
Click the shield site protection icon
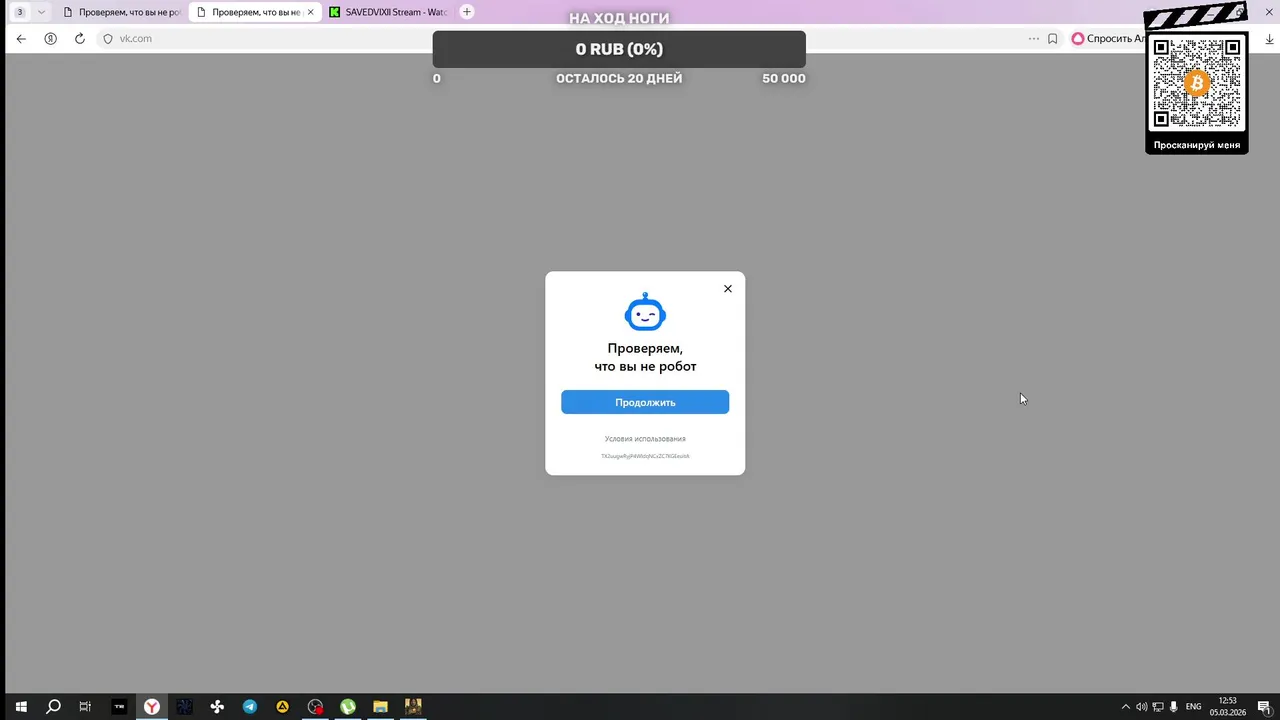click(x=108, y=39)
